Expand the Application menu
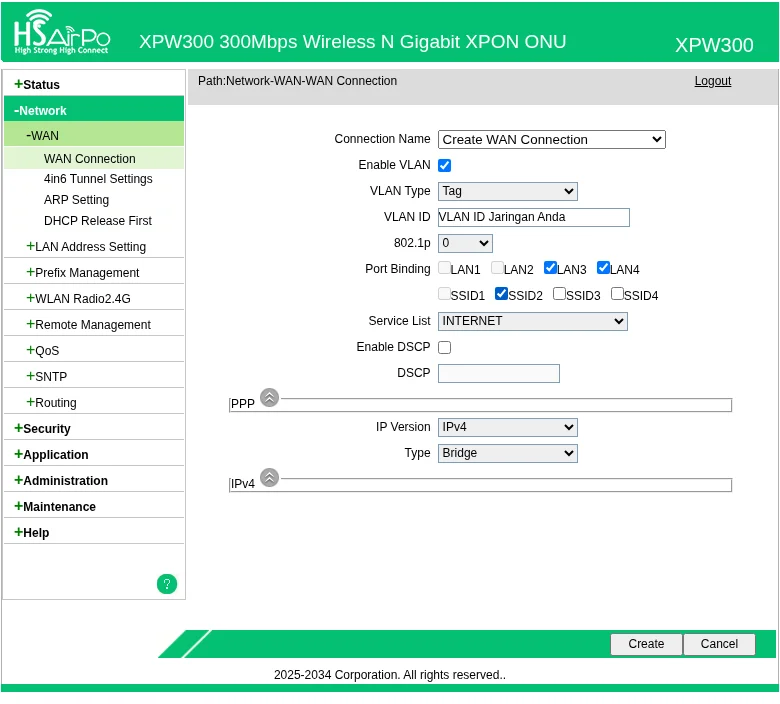This screenshot has width=780, height=704. tap(94, 455)
